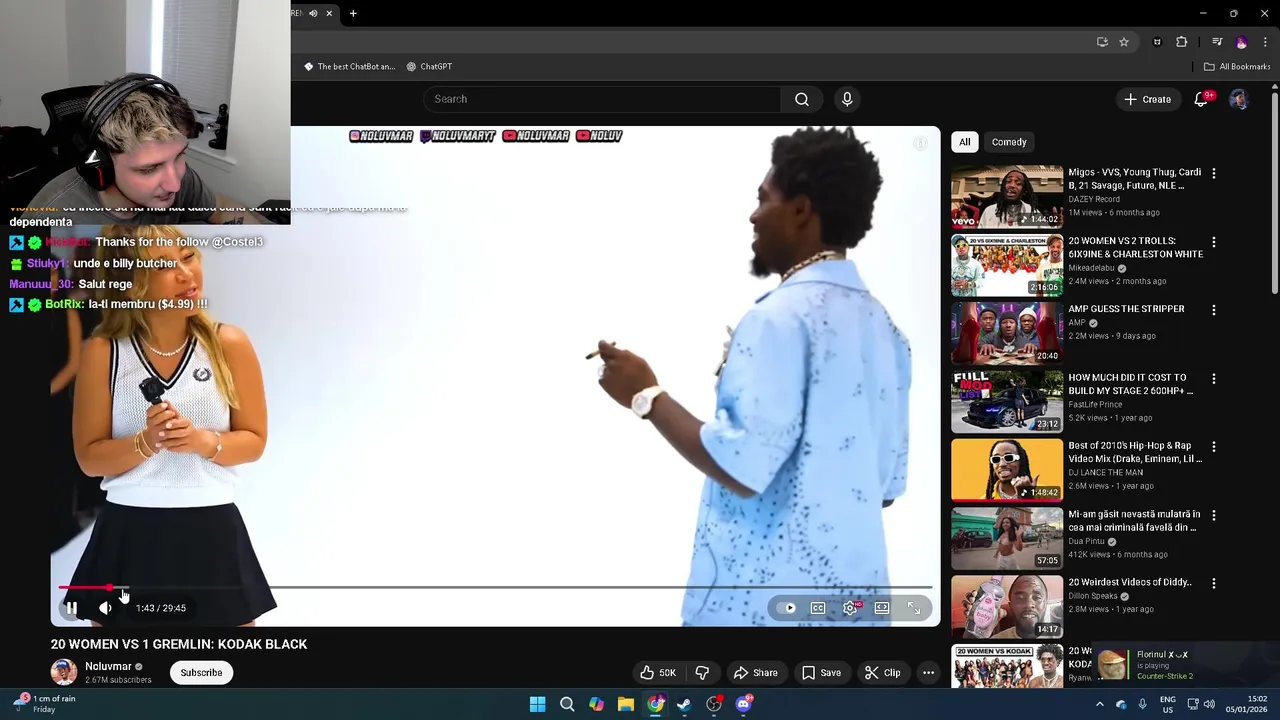Screen dimensions: 1280x720
Task: Show hidden system tray icons
Action: [1099, 704]
